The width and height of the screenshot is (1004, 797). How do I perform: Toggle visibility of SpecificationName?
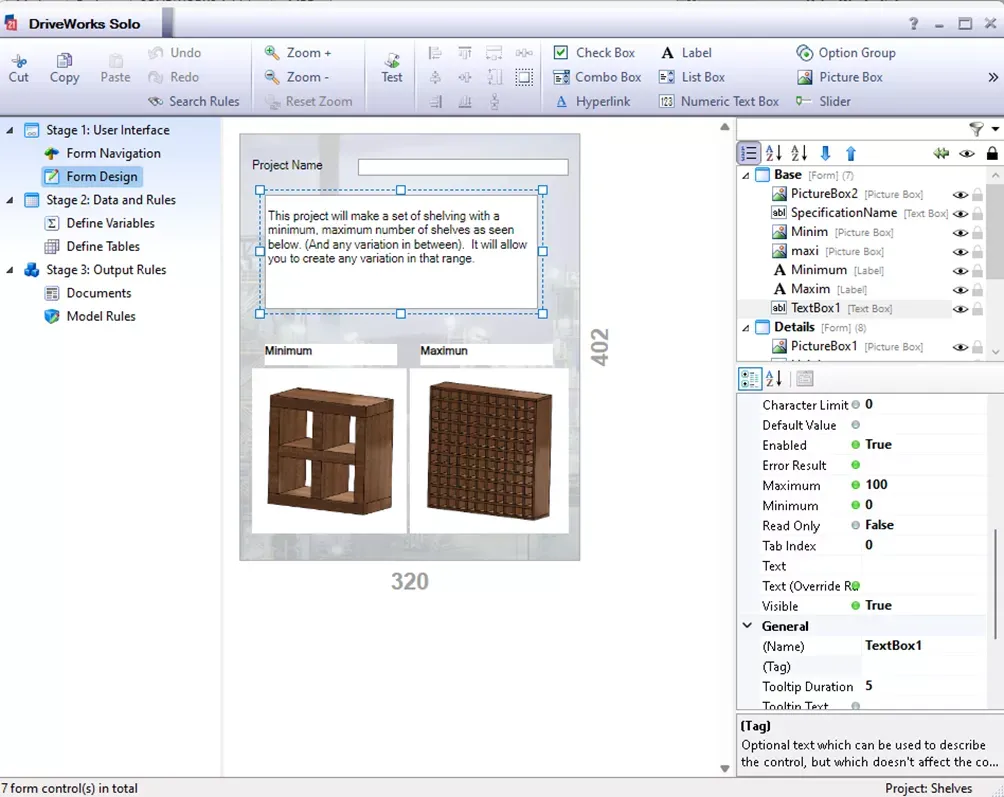click(x=960, y=214)
